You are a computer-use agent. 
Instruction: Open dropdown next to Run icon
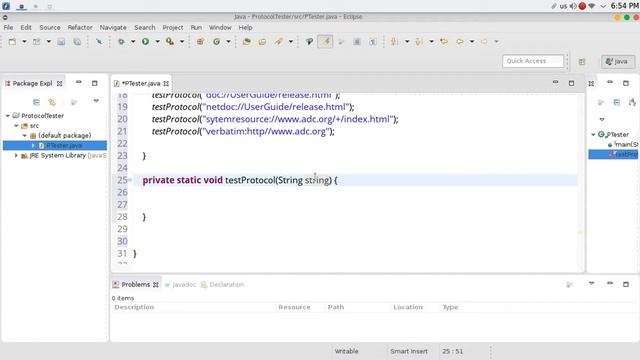[x=158, y=42]
